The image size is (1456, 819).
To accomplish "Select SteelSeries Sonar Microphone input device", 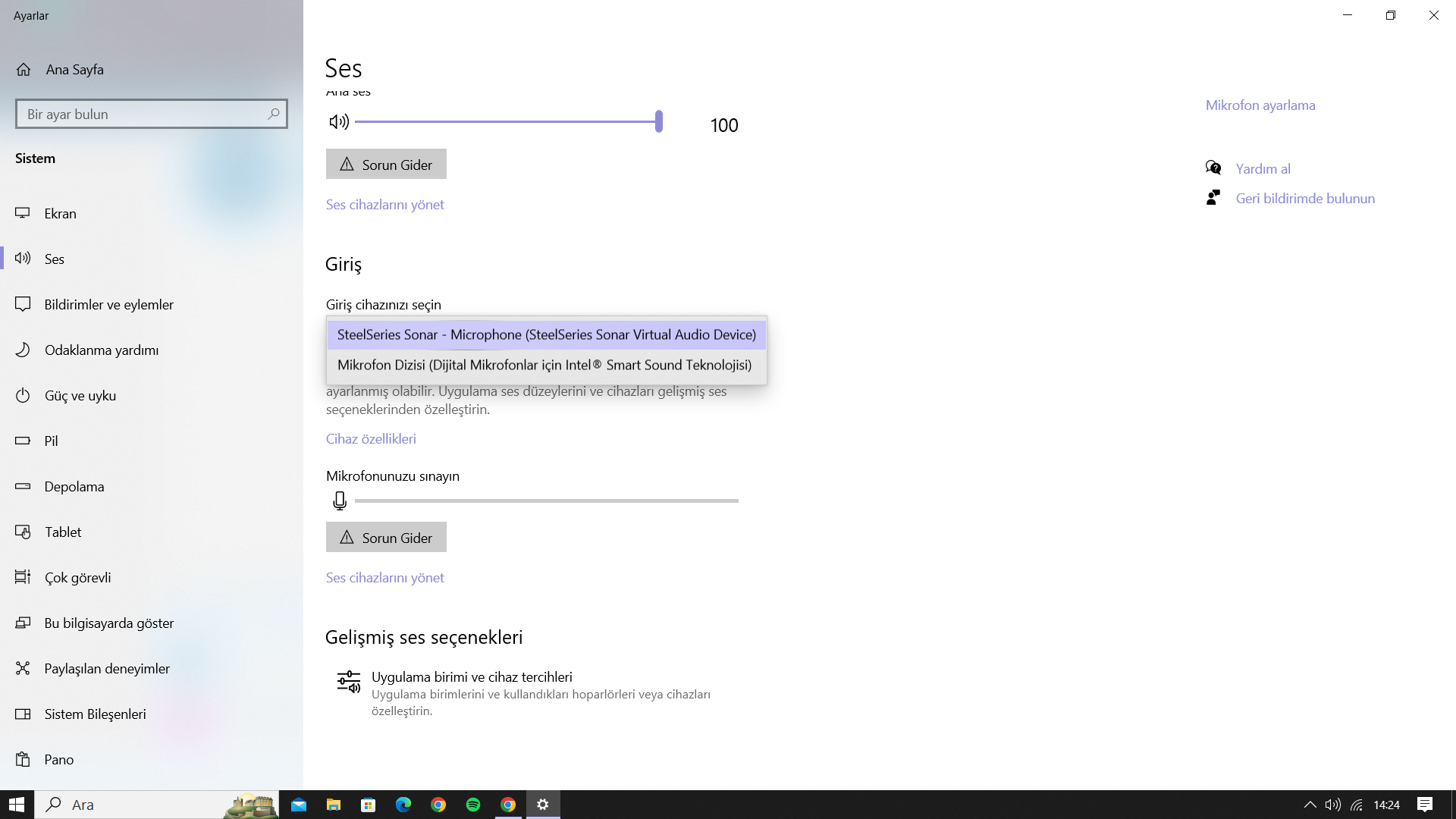I will (546, 334).
